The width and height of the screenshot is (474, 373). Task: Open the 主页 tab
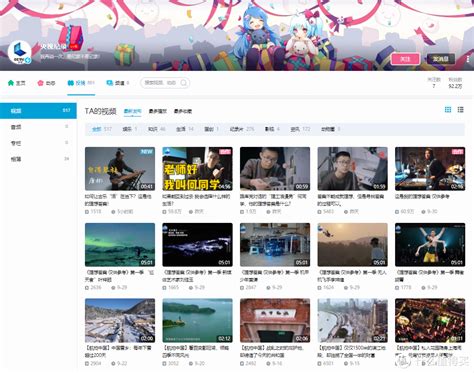(17, 83)
